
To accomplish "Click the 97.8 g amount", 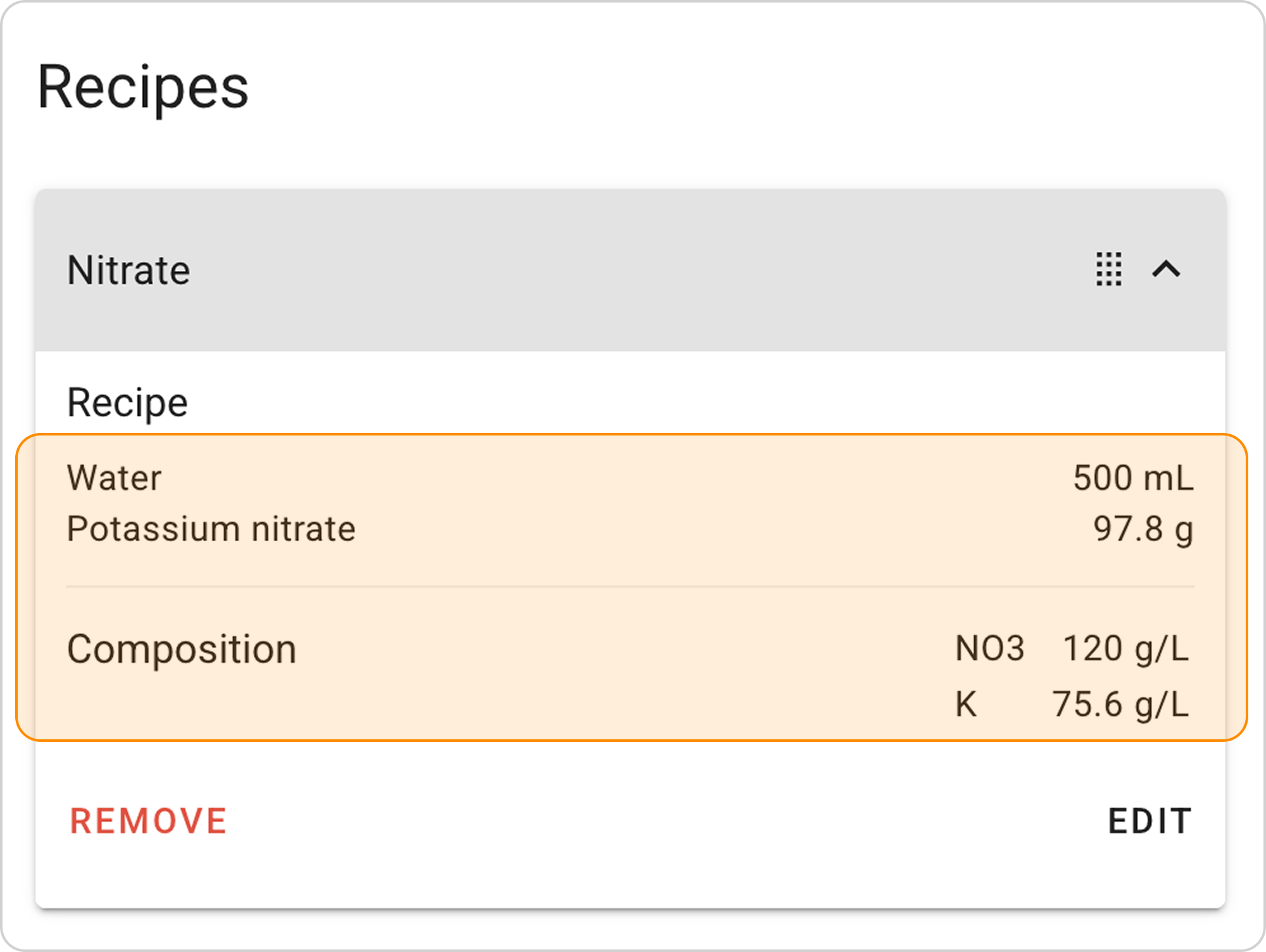I will click(1143, 529).
